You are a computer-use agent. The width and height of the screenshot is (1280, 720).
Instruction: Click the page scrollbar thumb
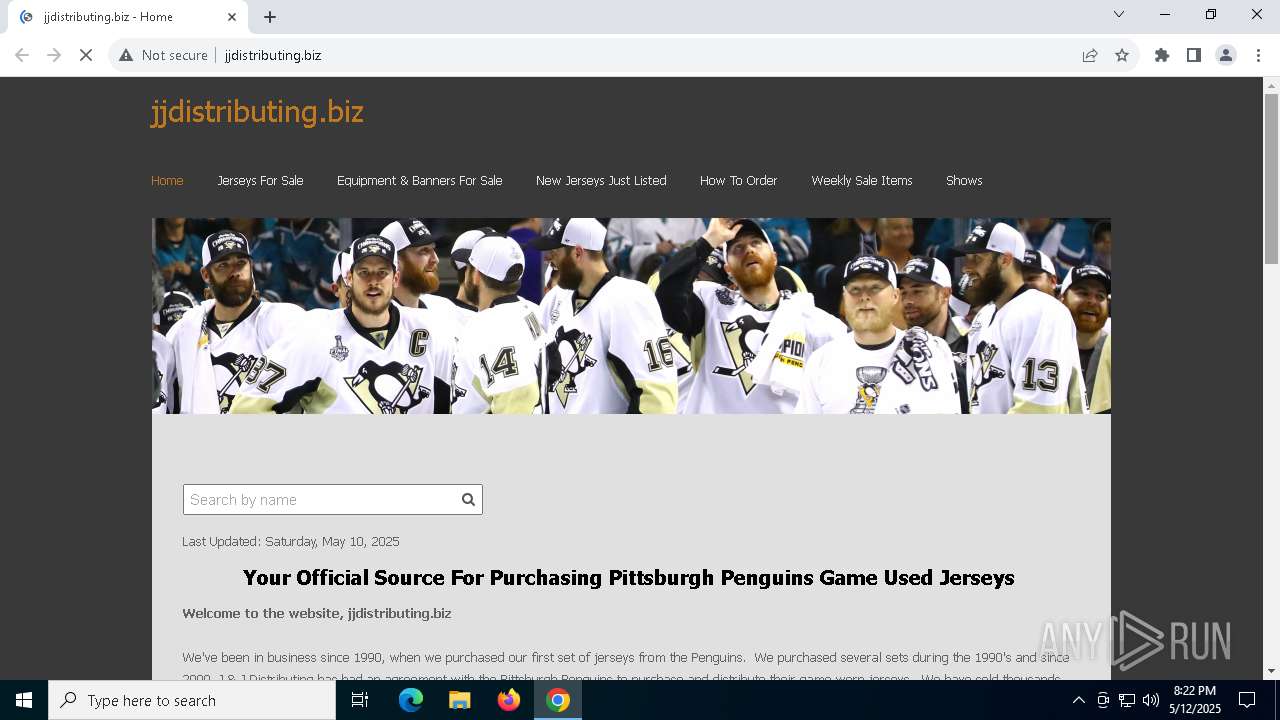[x=1271, y=178]
